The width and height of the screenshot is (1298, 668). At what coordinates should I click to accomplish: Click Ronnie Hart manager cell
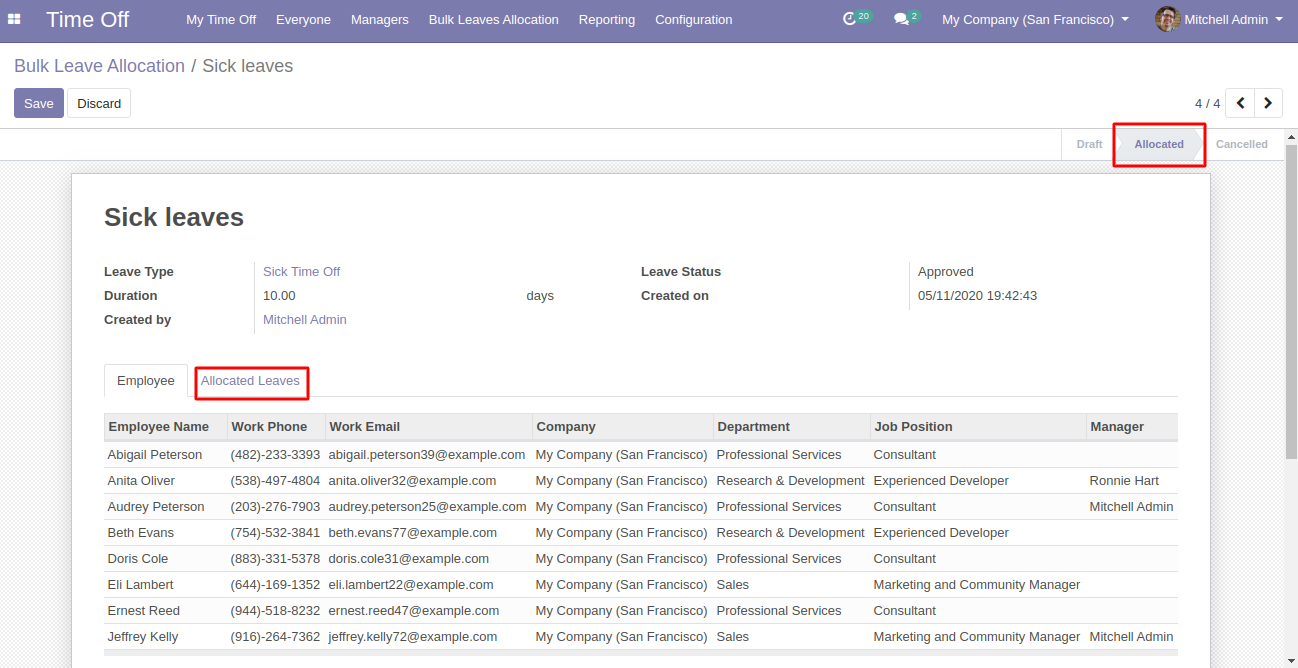pyautogui.click(x=1124, y=481)
